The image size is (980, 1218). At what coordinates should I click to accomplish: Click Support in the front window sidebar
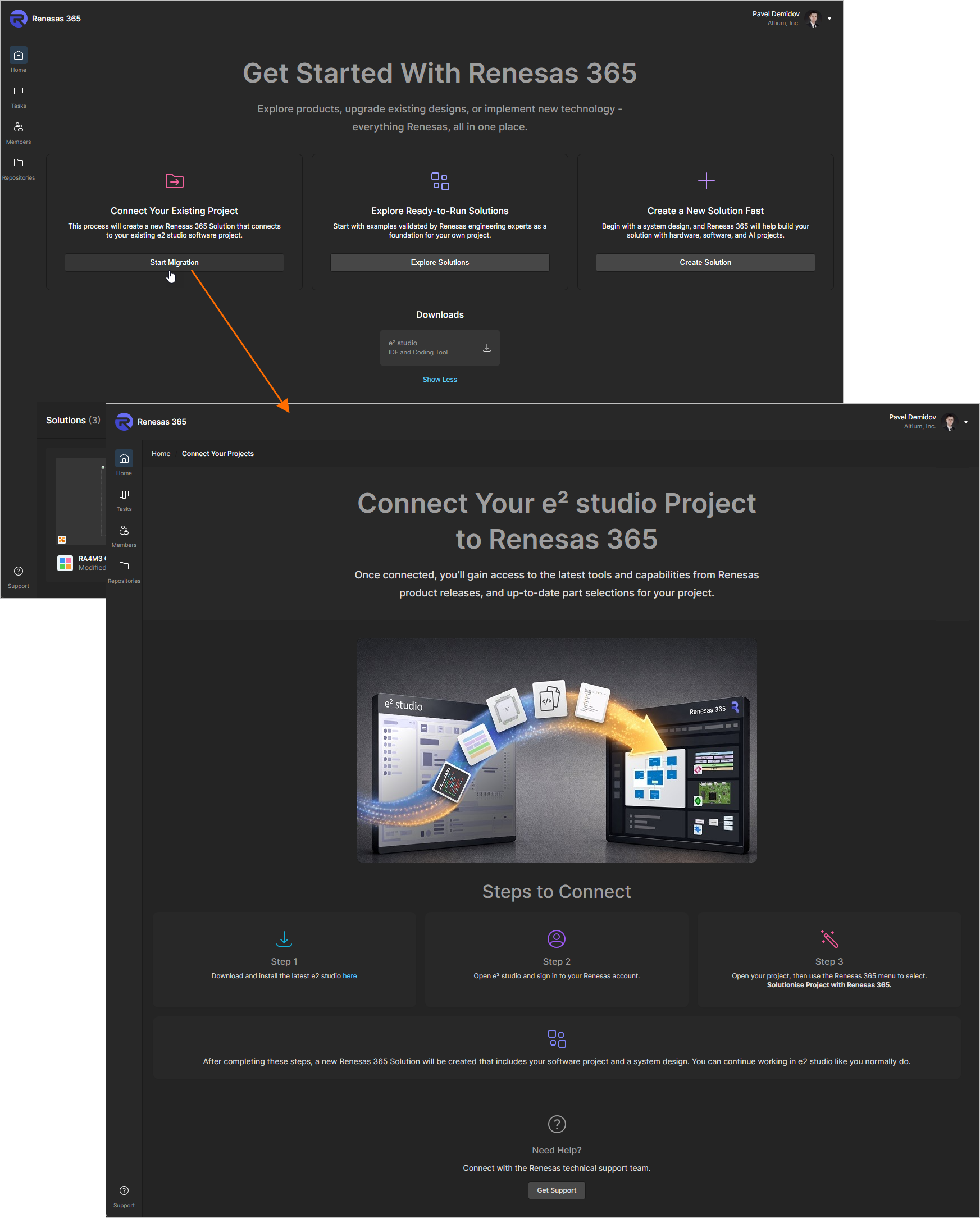[x=124, y=1197]
